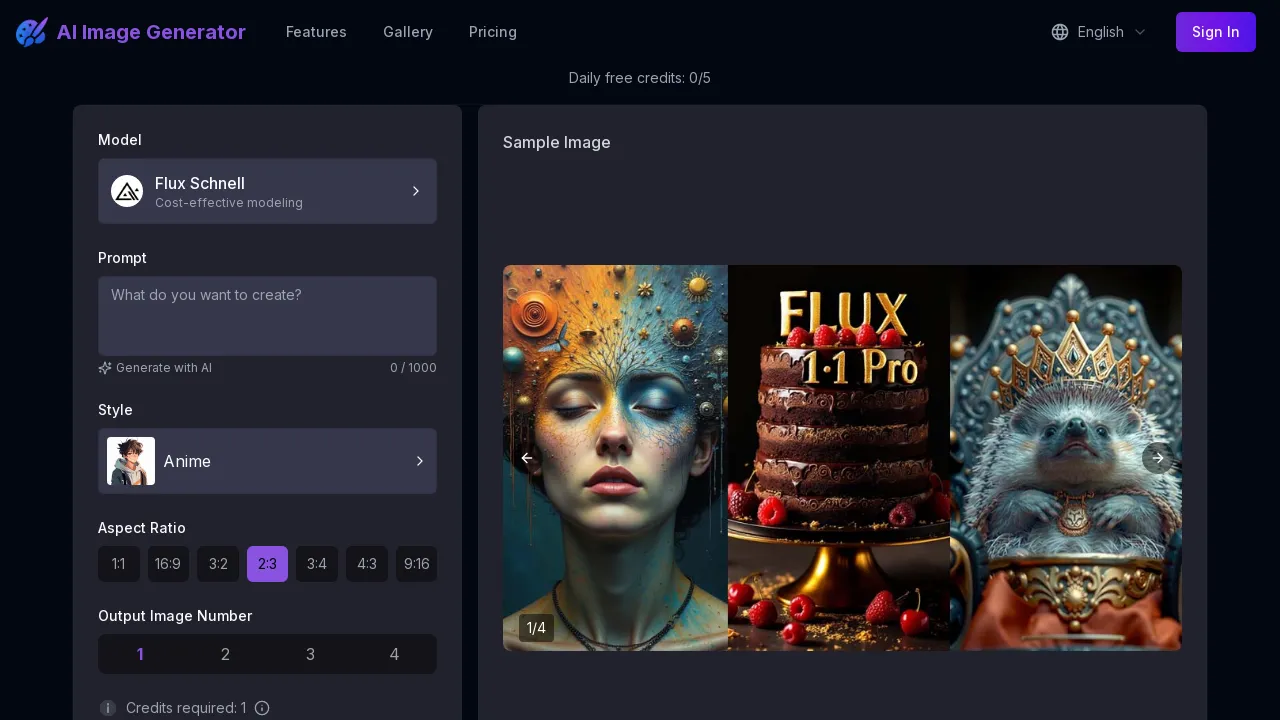Click the info icon after Credits required: 1

pos(262,708)
